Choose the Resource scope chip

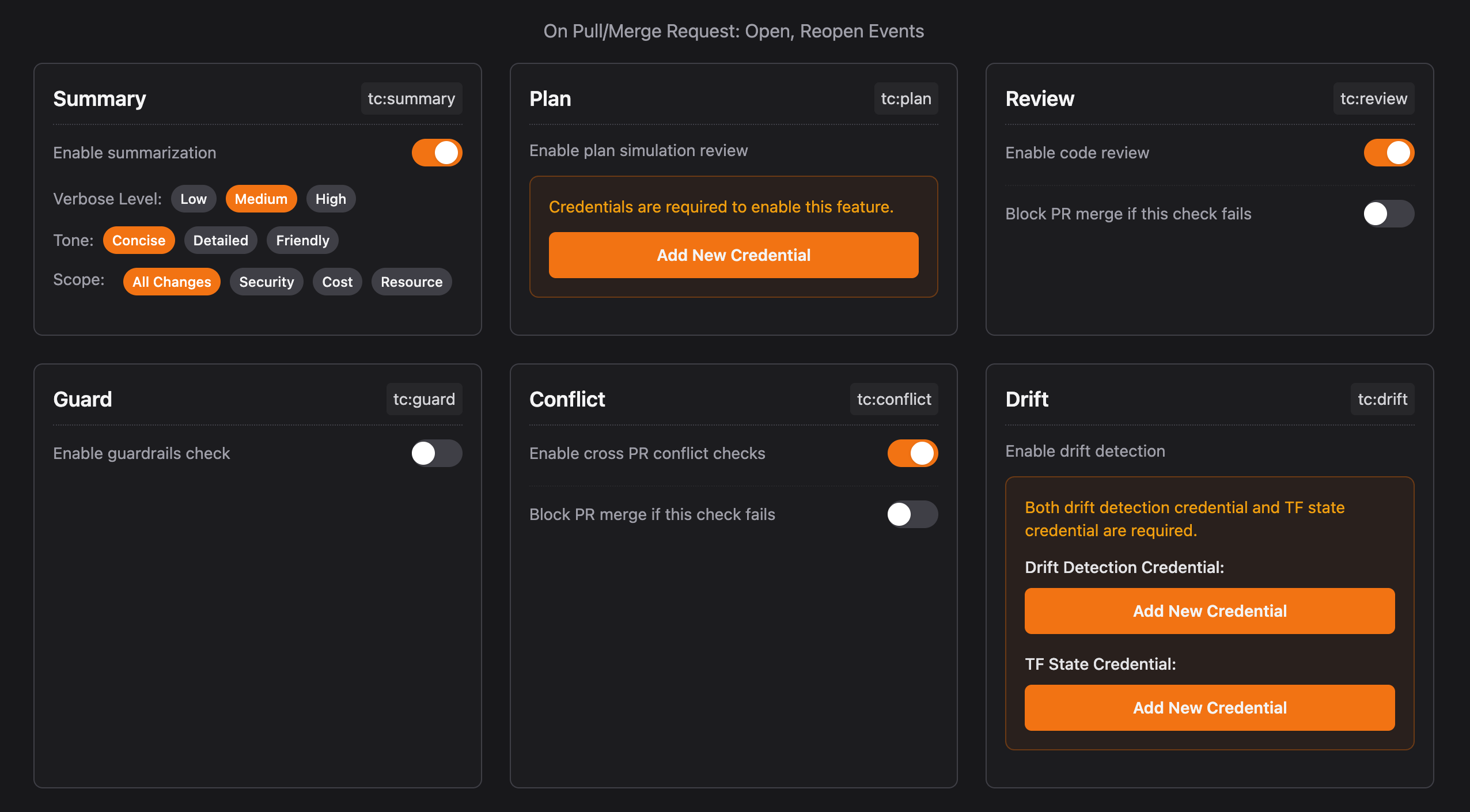(x=411, y=282)
